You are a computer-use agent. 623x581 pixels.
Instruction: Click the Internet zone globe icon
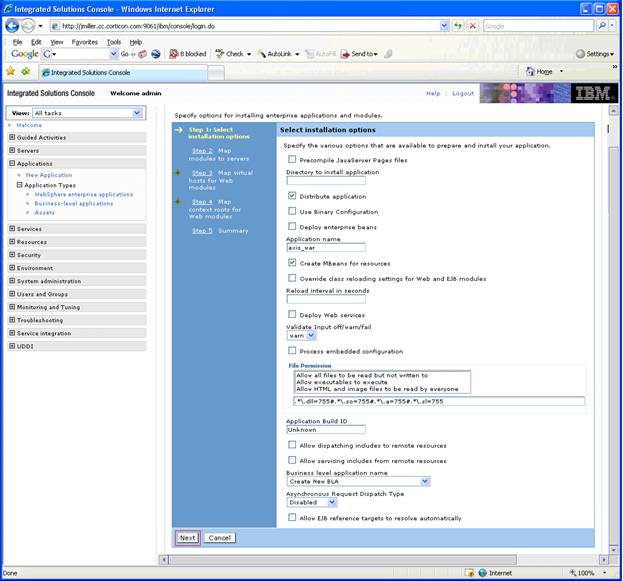click(x=483, y=573)
